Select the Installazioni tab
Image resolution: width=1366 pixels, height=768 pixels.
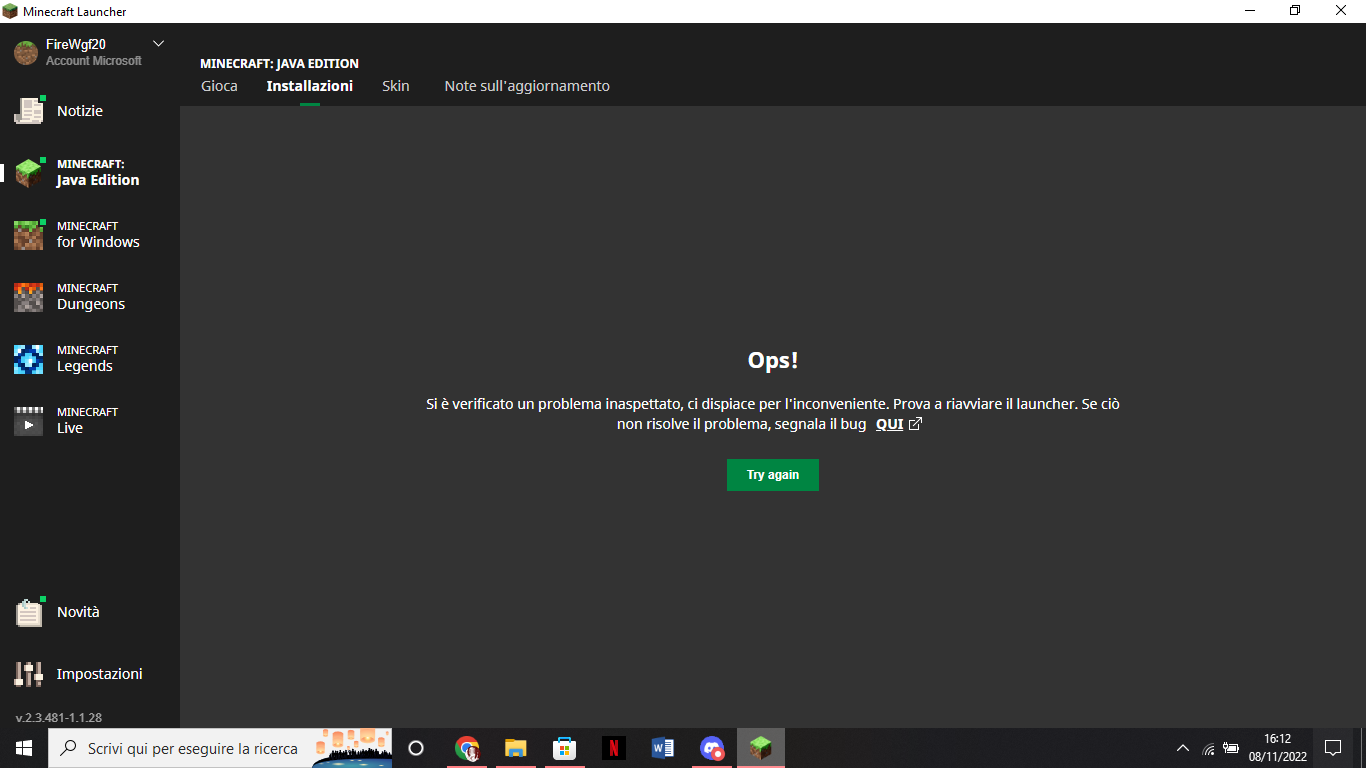pos(310,86)
